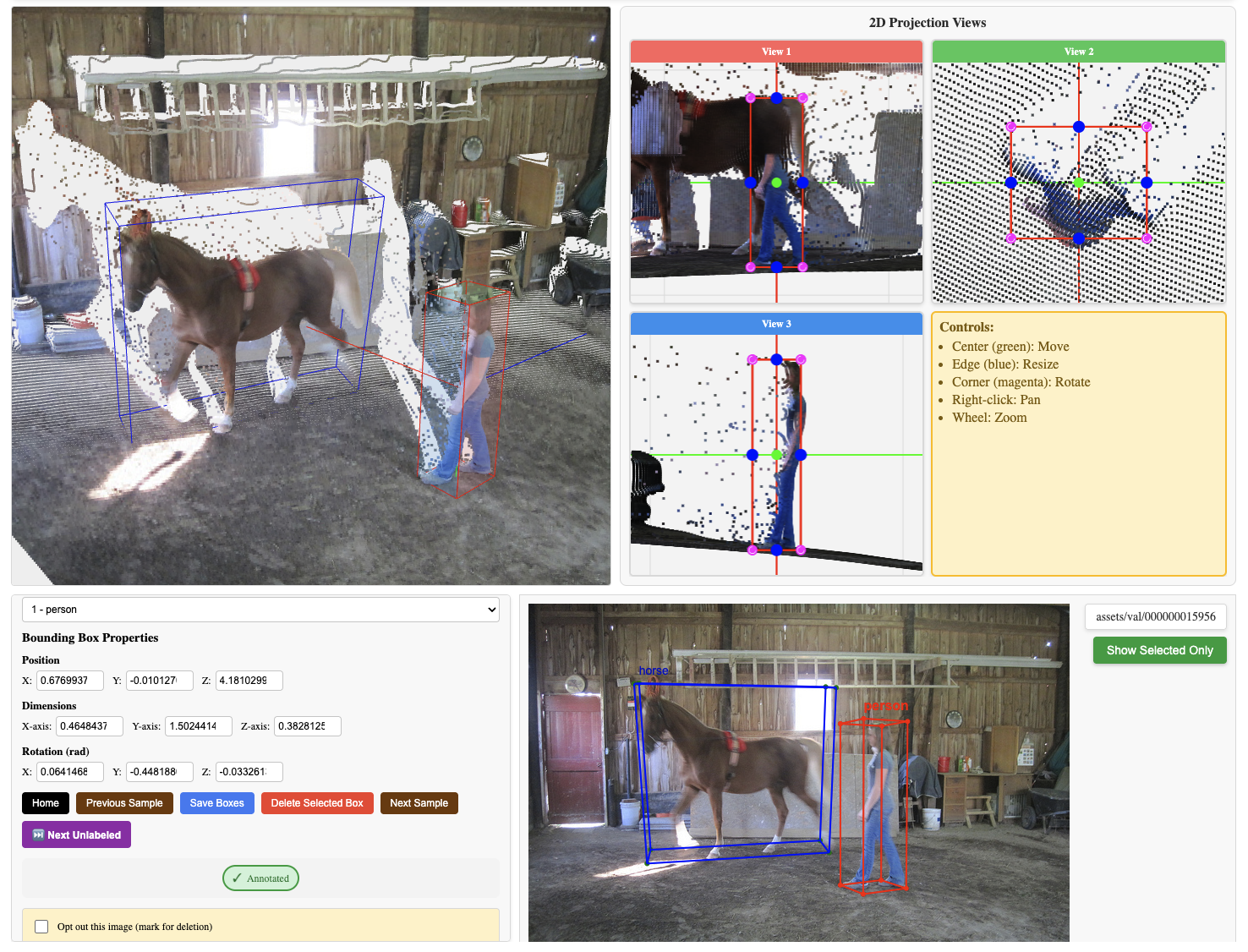Pick View 3's top edge blue resize handle
Viewport: 1248px width, 952px height.
pyautogui.click(x=776, y=359)
